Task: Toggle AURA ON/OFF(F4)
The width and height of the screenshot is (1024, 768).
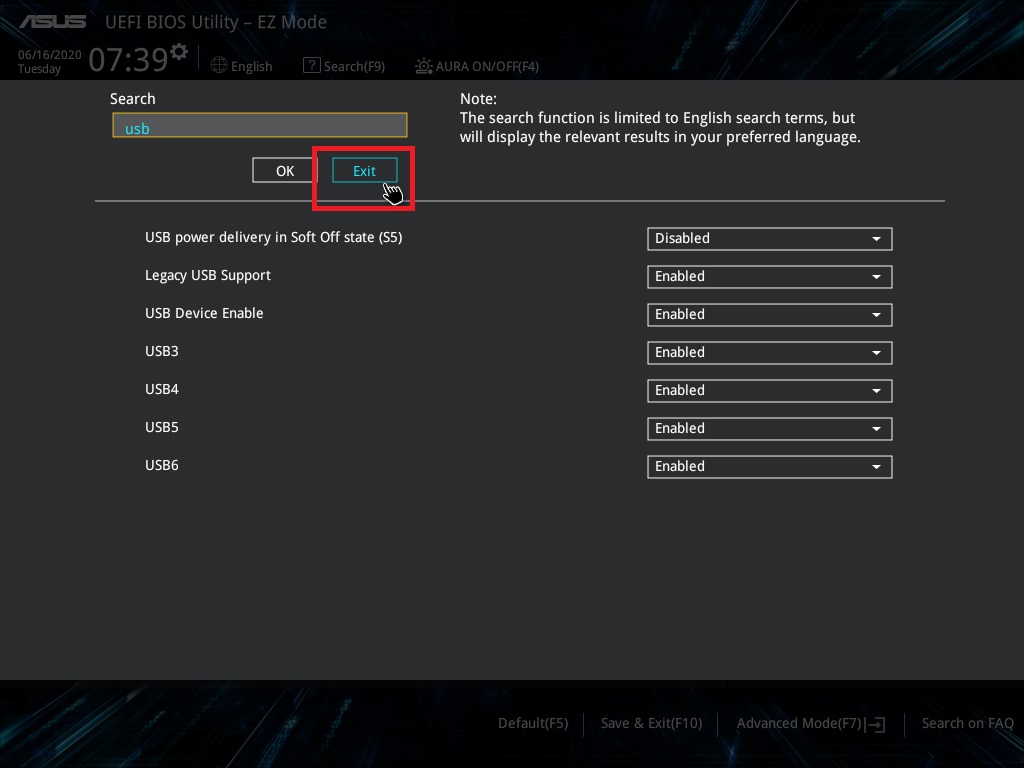Action: 477,66
